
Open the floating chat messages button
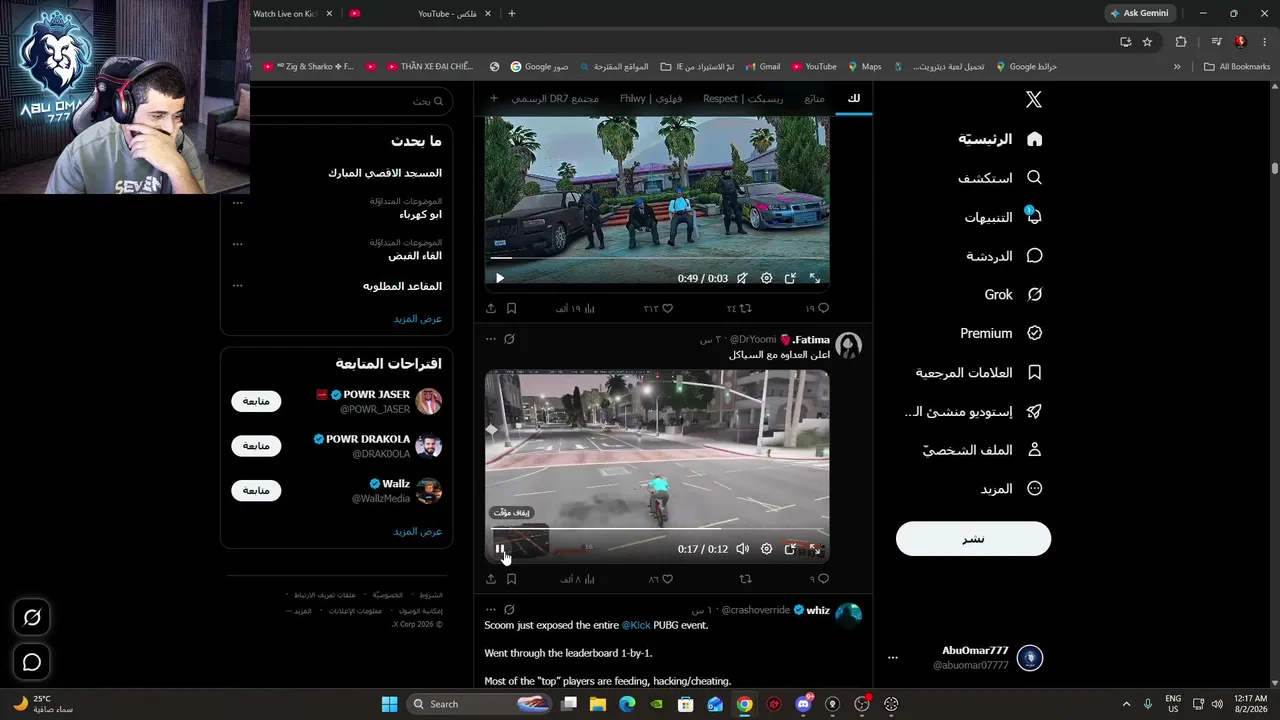click(x=32, y=662)
